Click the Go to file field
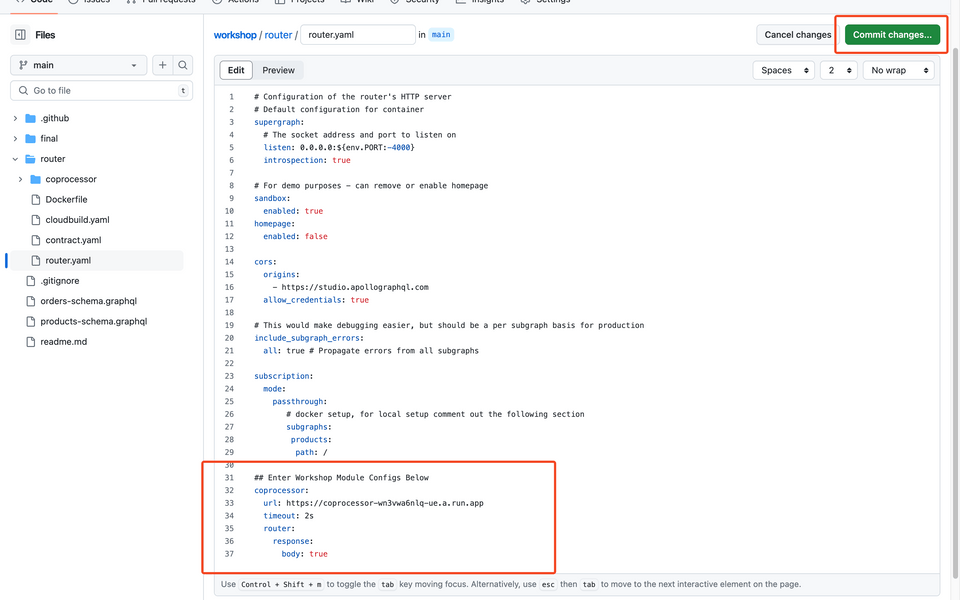The height and width of the screenshot is (600, 960). (x=102, y=91)
